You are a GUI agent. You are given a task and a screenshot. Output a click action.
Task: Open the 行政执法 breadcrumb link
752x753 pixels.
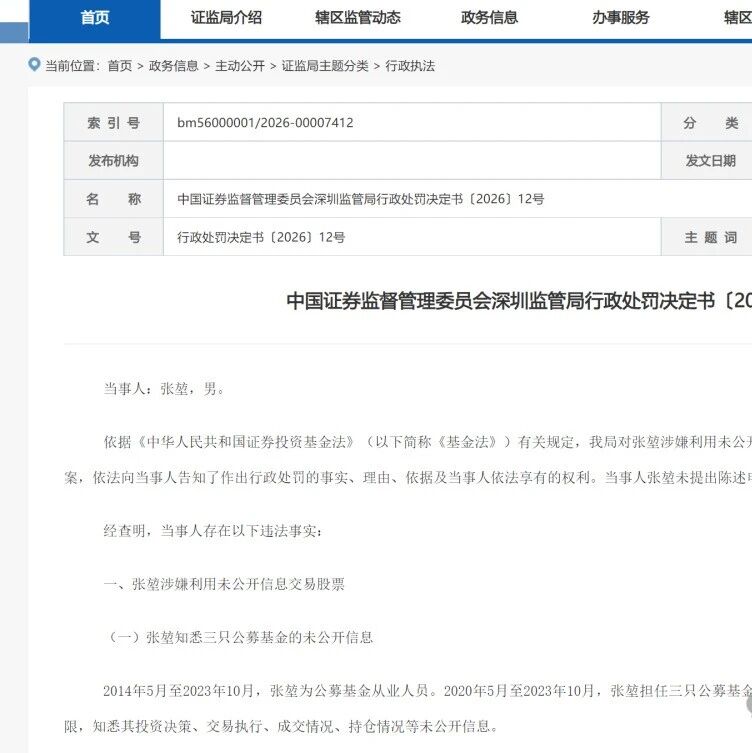point(410,66)
